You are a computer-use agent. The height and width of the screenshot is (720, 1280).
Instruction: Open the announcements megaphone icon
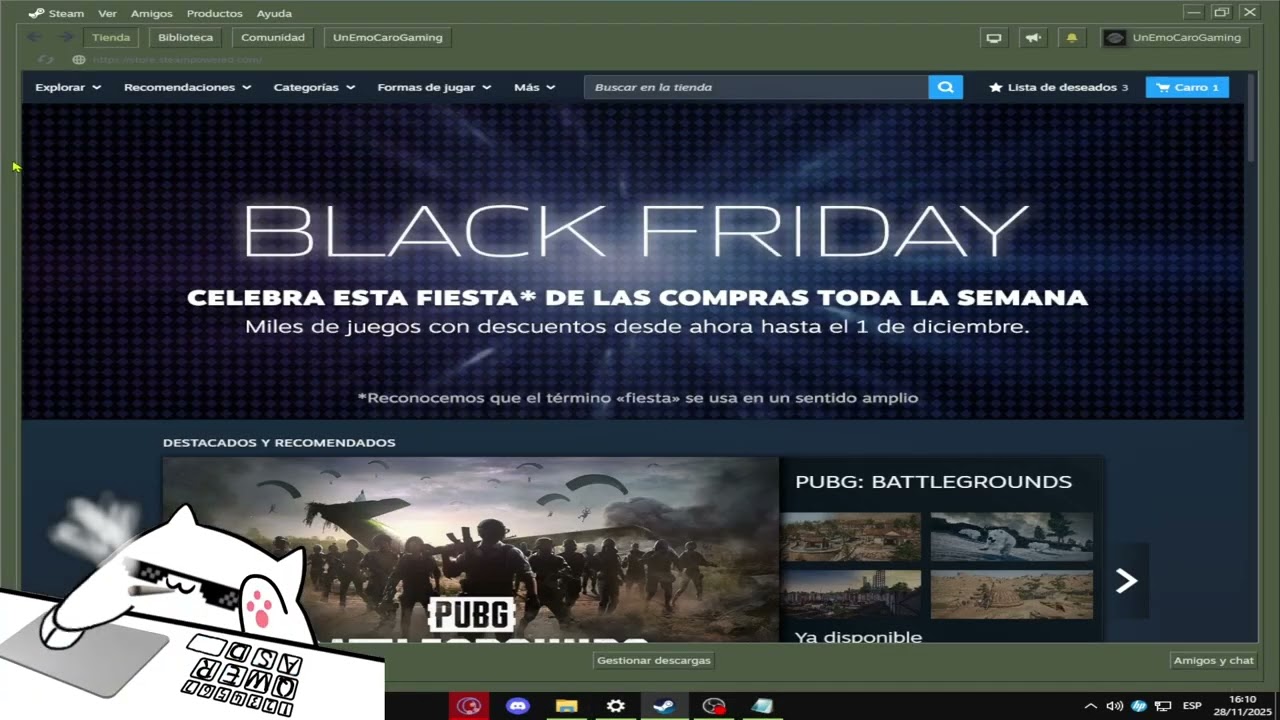[x=1033, y=38]
